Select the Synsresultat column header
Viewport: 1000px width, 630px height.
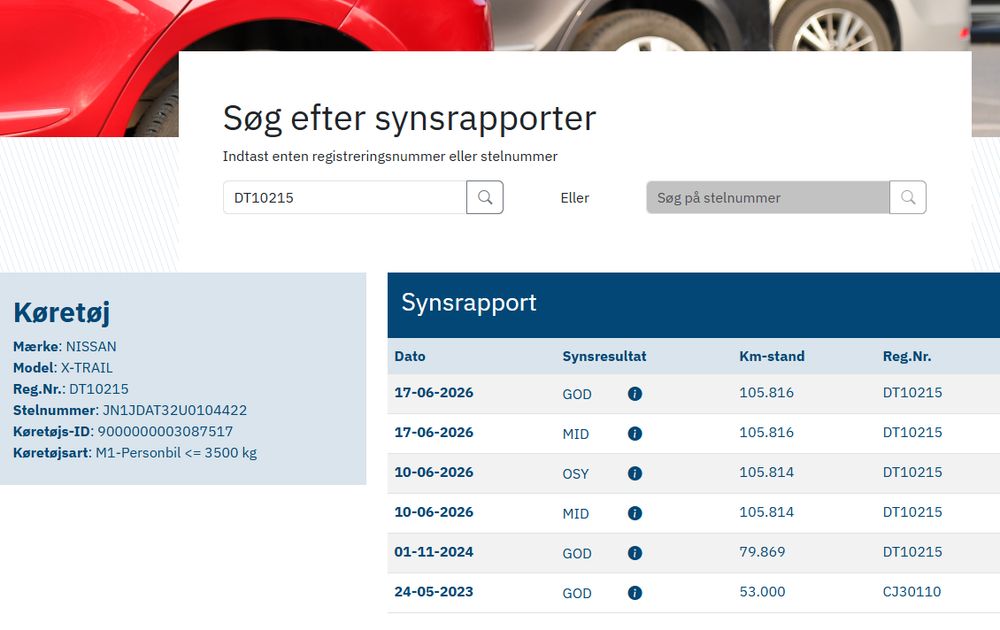(x=604, y=356)
